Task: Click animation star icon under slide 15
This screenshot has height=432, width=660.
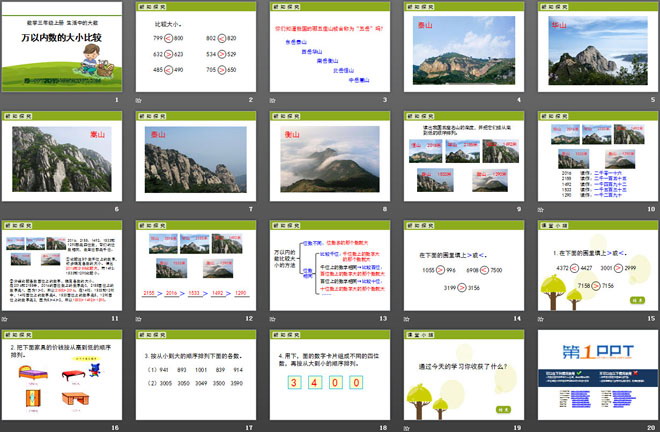Action: (540, 319)
